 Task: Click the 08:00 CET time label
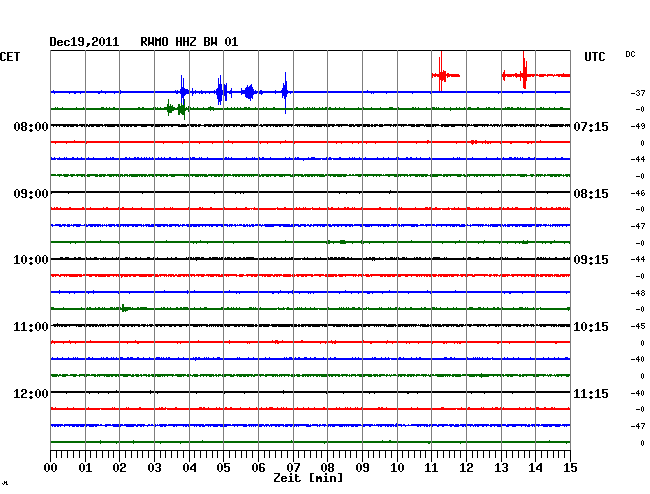click(x=31, y=126)
